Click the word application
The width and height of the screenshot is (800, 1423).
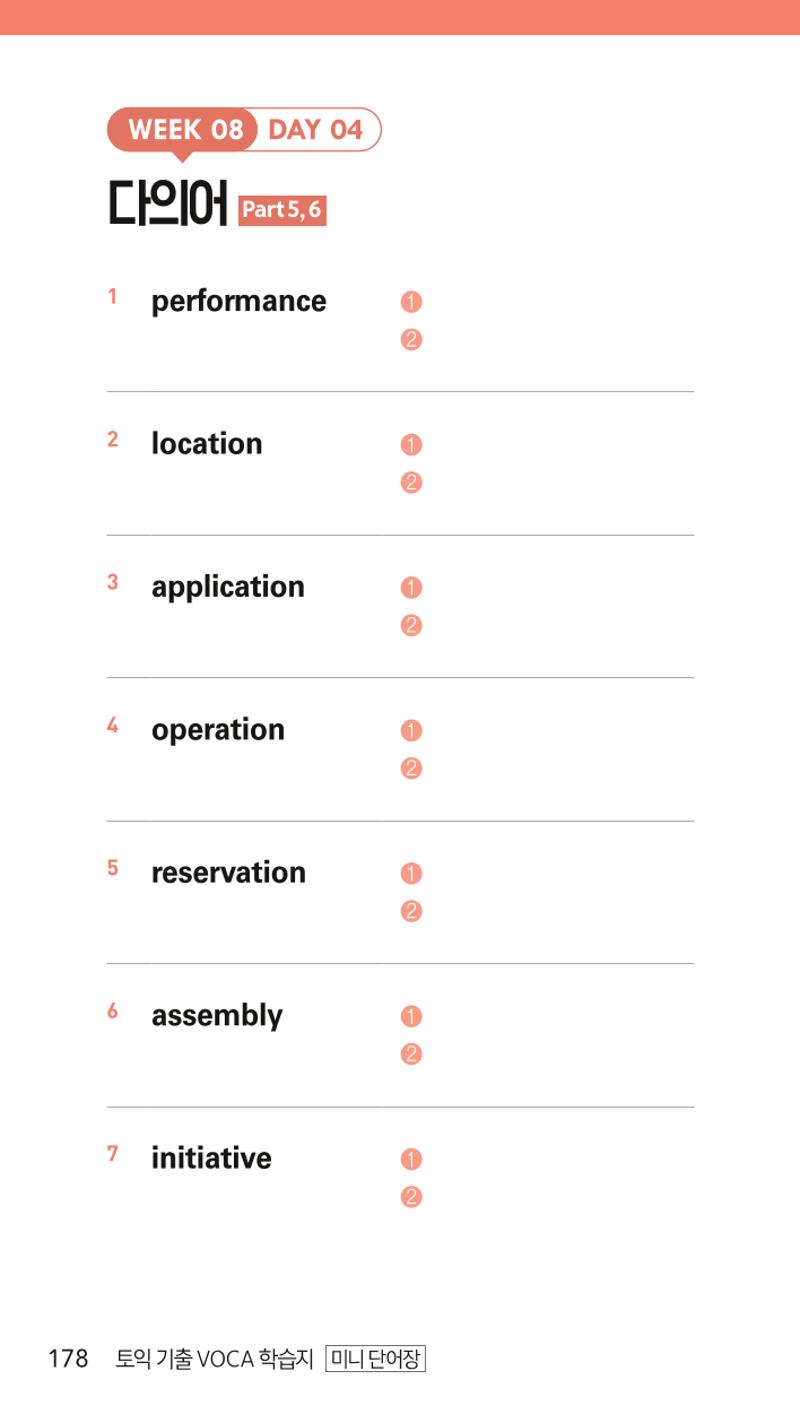coord(228,588)
